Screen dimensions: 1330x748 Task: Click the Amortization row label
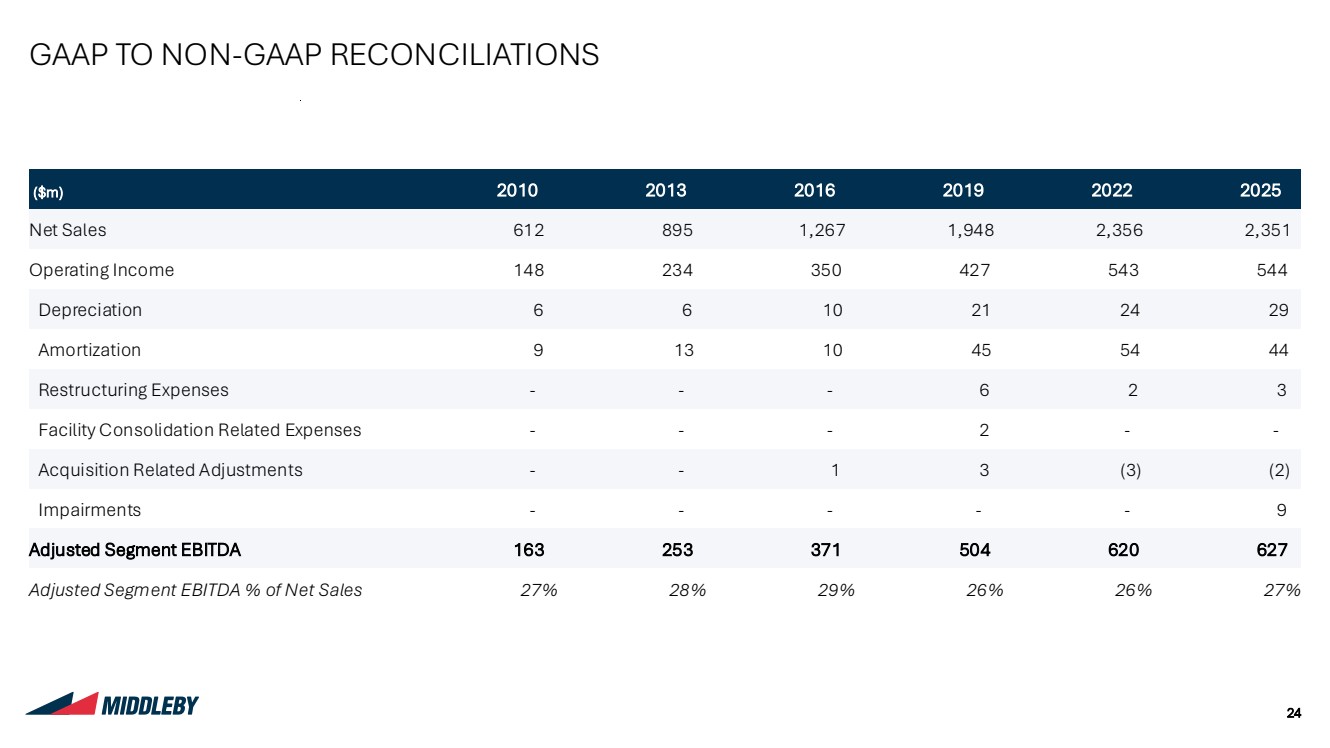[x=90, y=350]
